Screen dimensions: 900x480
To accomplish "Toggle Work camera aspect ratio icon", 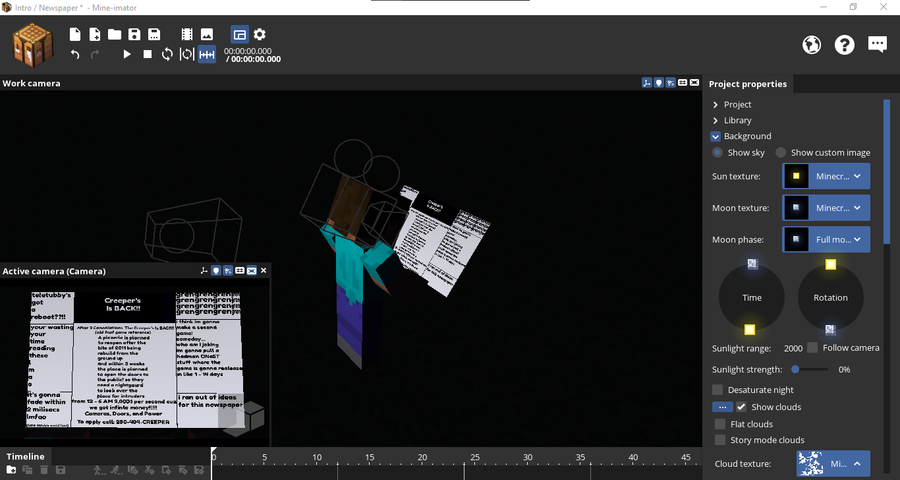I will (x=682, y=83).
